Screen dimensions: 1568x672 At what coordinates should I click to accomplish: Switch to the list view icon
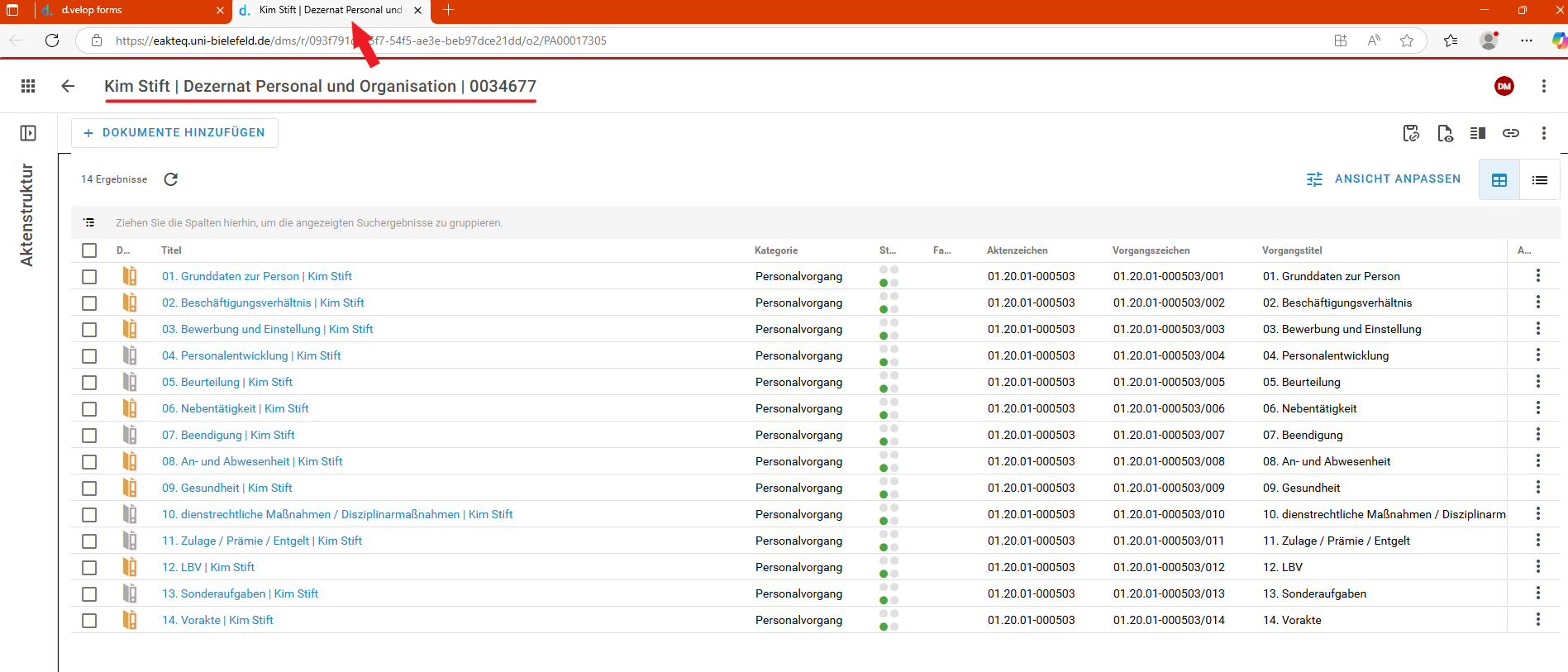1539,180
